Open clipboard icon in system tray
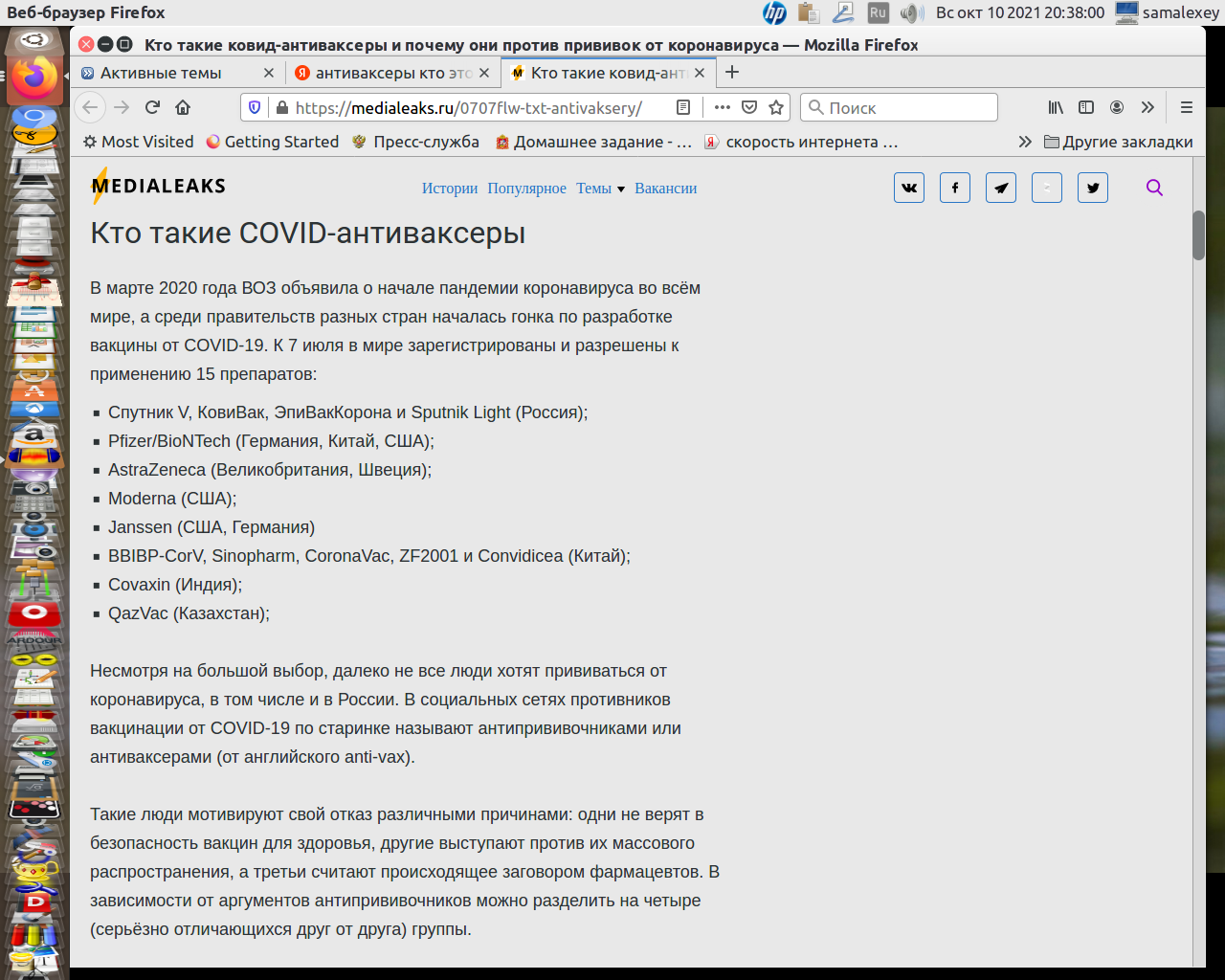This screenshot has height=980, width=1225. 809,12
